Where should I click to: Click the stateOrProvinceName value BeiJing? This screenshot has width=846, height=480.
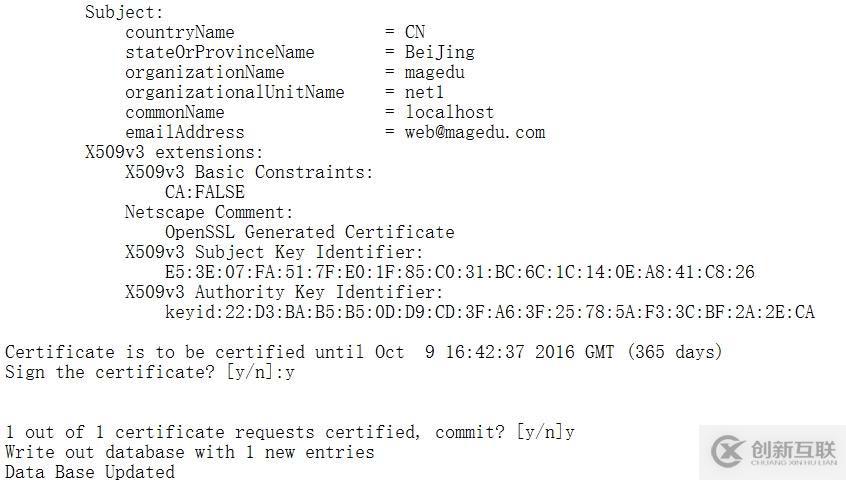[x=439, y=52]
